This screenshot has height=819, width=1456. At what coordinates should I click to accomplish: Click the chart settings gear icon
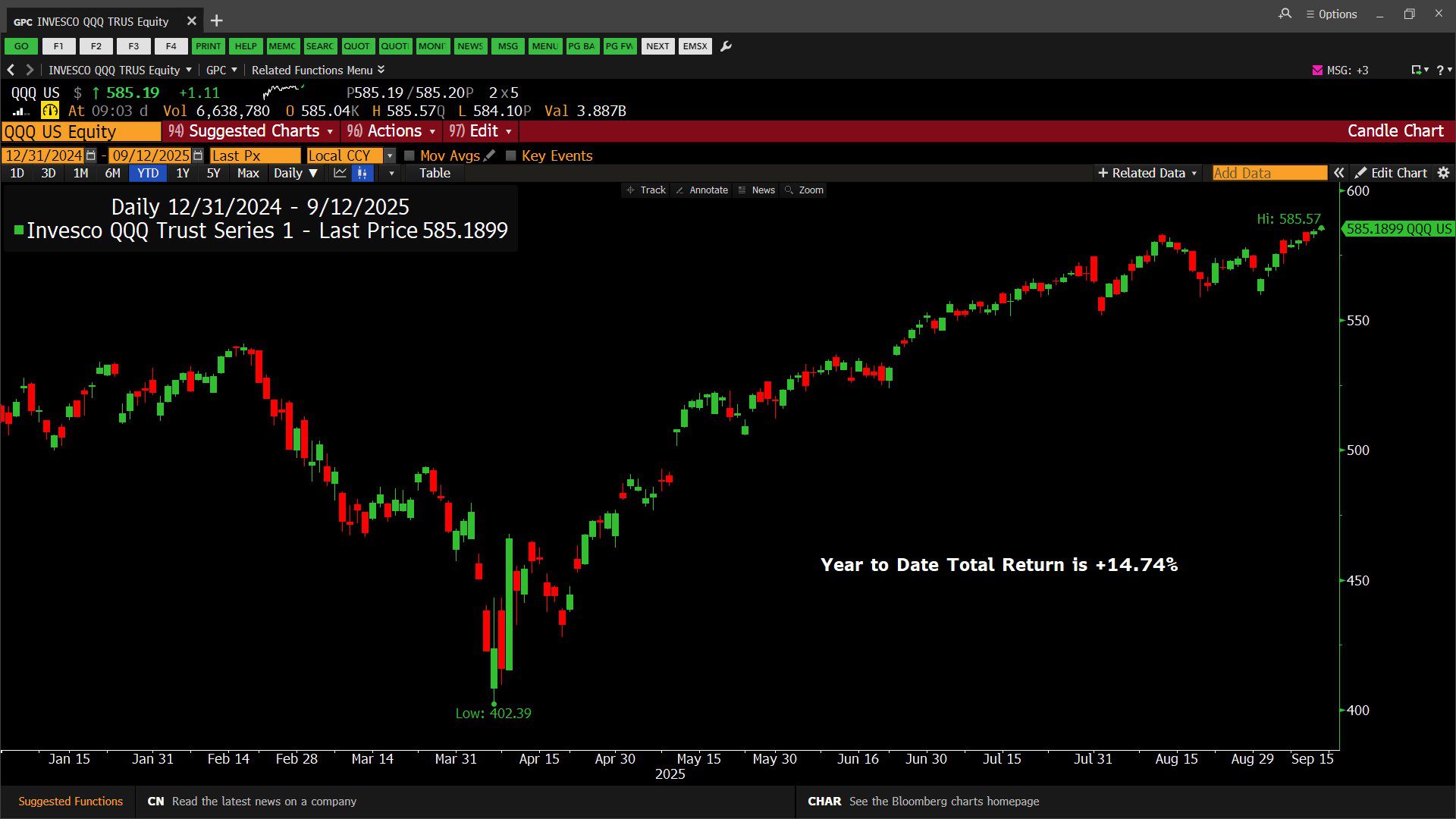(x=1443, y=173)
